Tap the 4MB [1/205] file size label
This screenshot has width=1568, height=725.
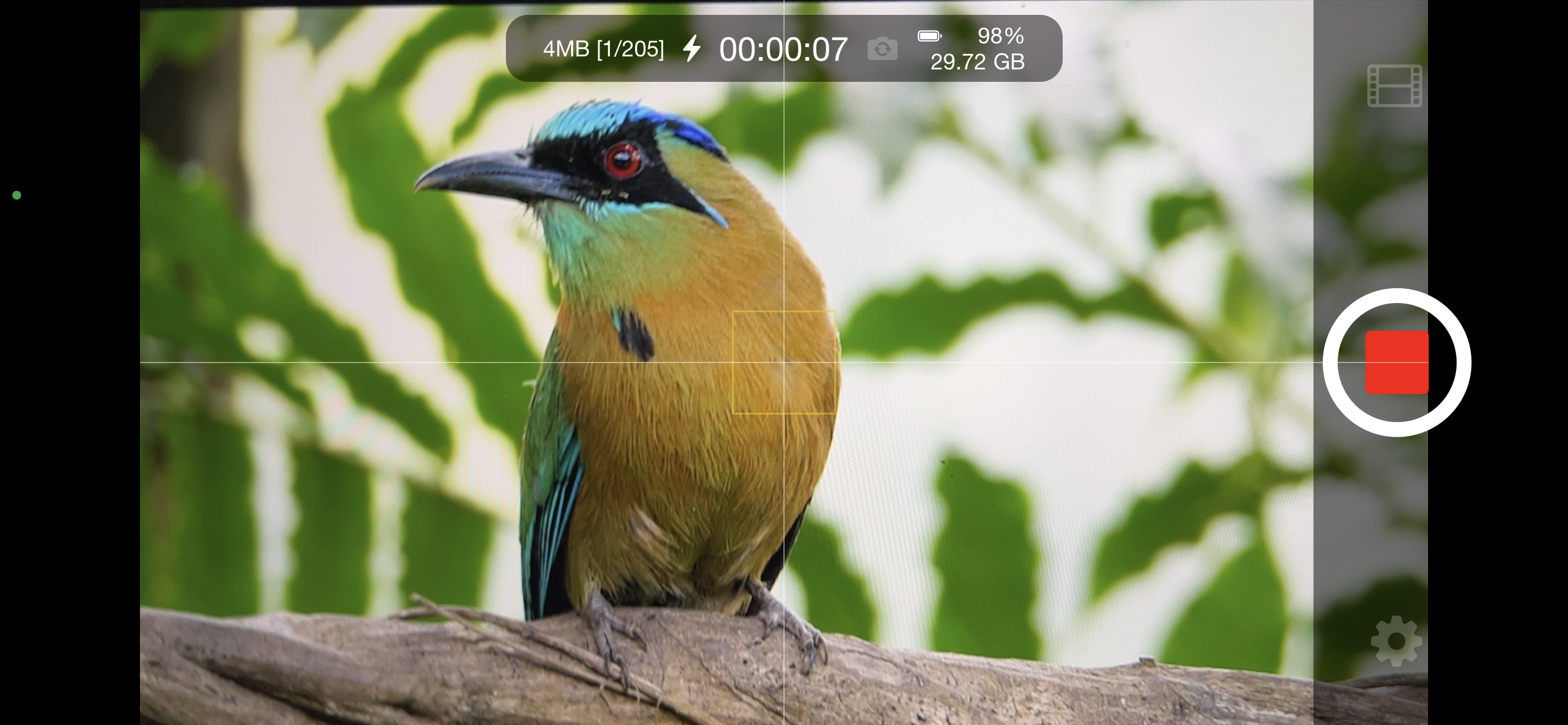(x=603, y=49)
